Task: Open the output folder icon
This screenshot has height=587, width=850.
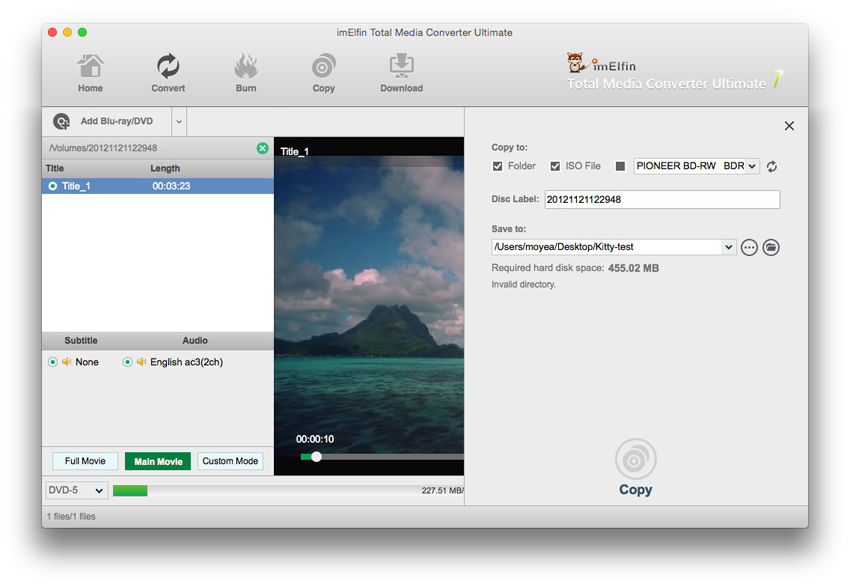Action: [771, 248]
